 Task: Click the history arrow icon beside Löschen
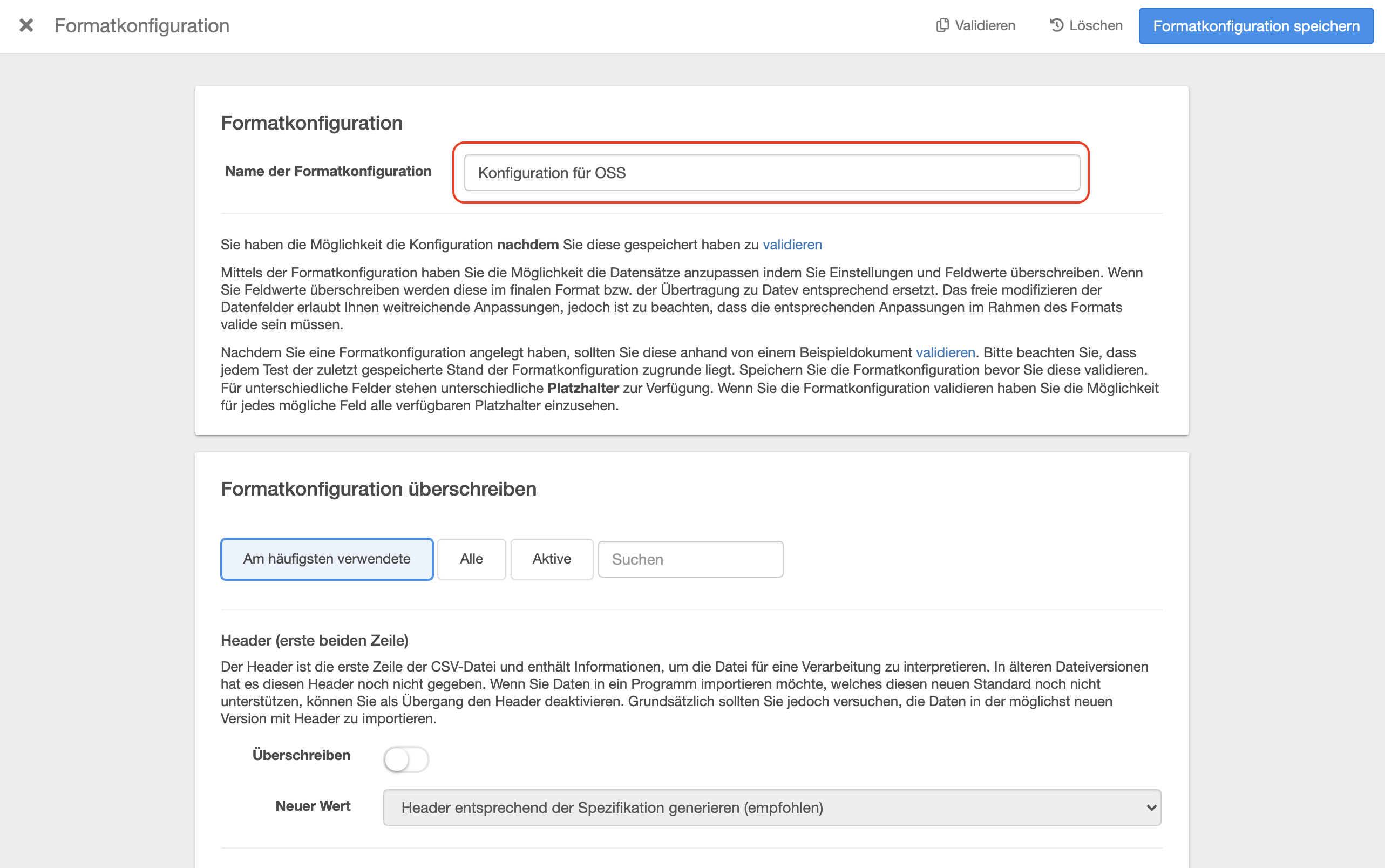(x=1057, y=25)
